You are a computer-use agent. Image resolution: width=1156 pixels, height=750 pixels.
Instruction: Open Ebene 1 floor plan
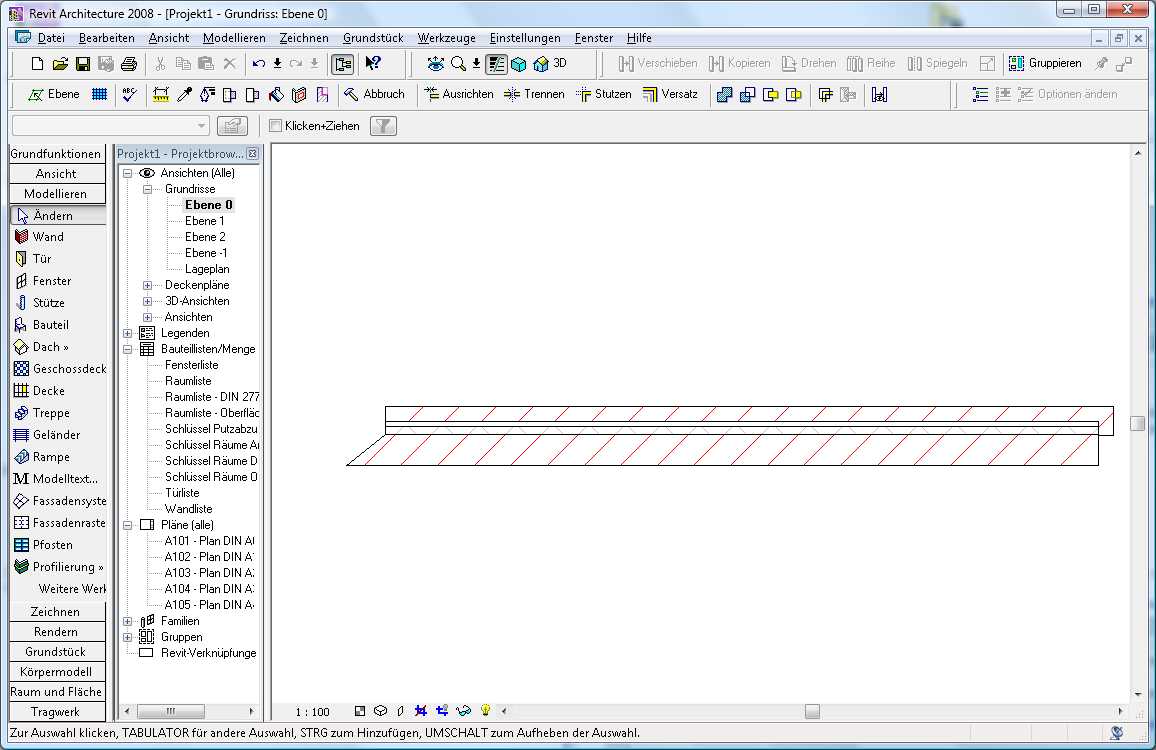[204, 221]
